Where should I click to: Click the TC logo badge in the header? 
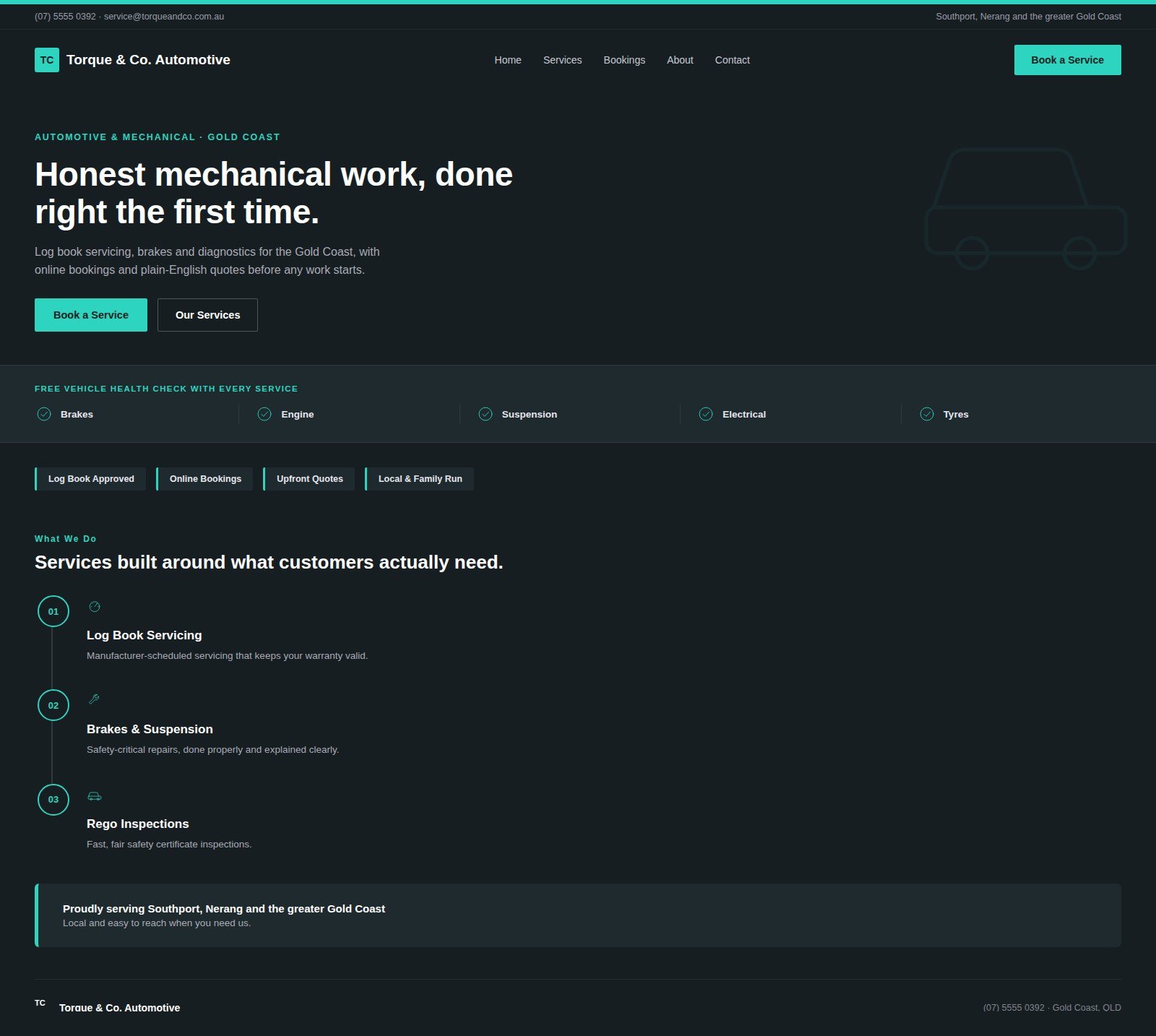pyautogui.click(x=47, y=60)
